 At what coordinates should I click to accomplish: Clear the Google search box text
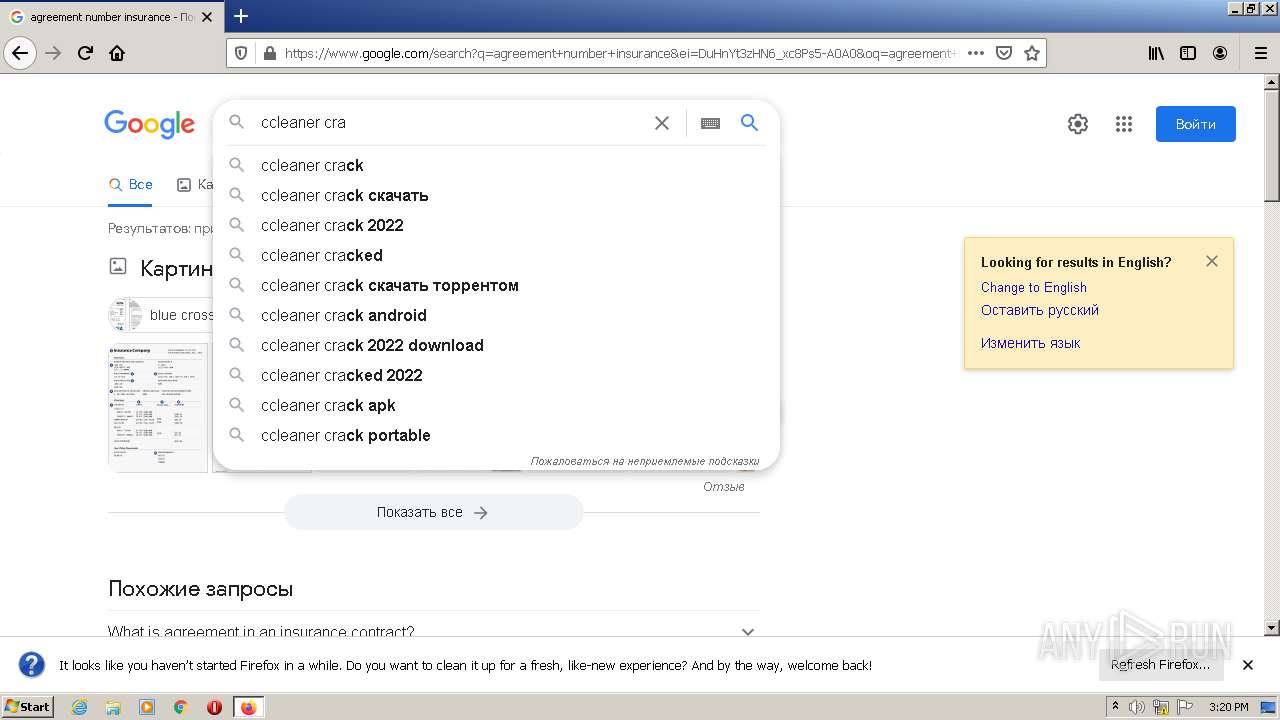(x=662, y=123)
